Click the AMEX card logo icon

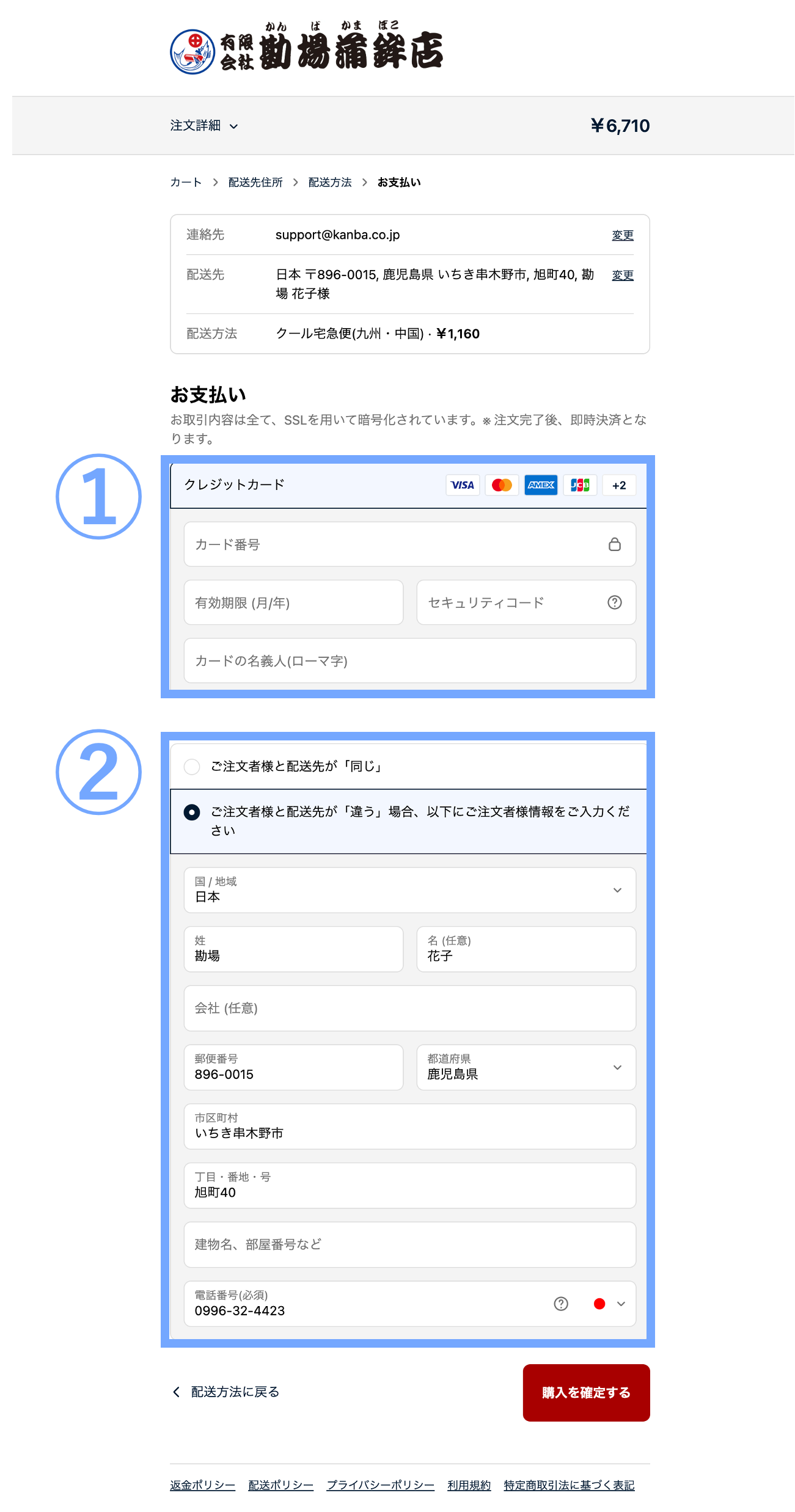[541, 485]
